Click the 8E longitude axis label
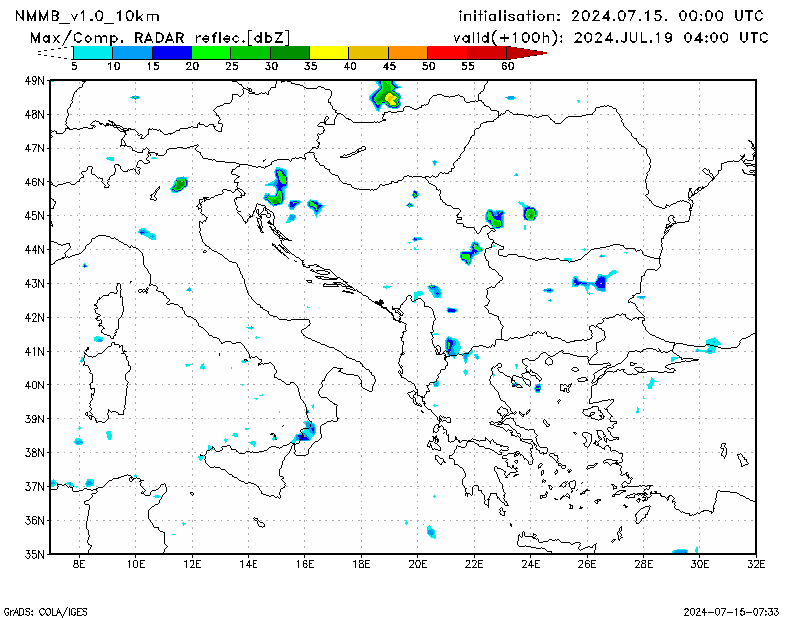Image resolution: width=800 pixels, height=618 pixels. [80, 566]
